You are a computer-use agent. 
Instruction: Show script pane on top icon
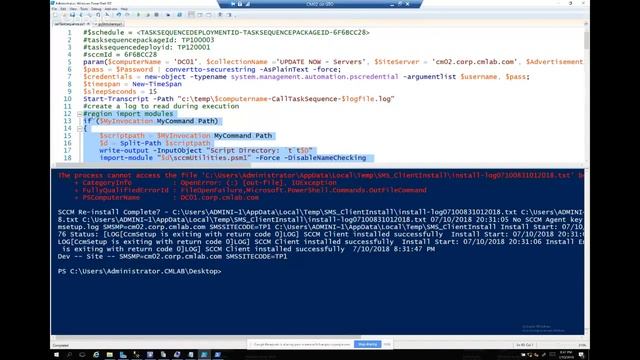click(191, 15)
